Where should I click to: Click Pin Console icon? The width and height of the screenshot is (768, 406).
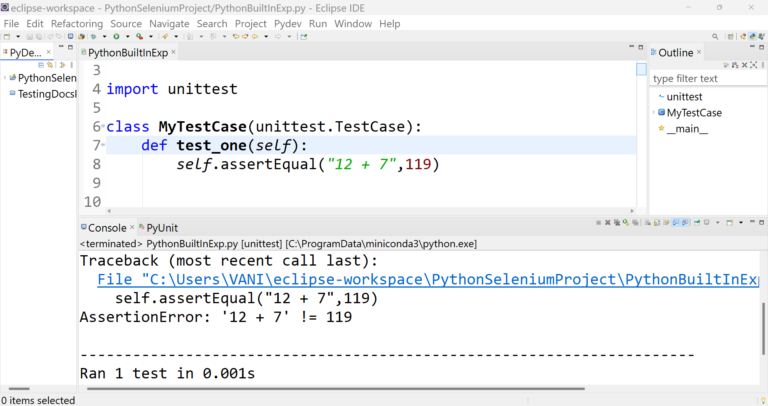tap(697, 222)
